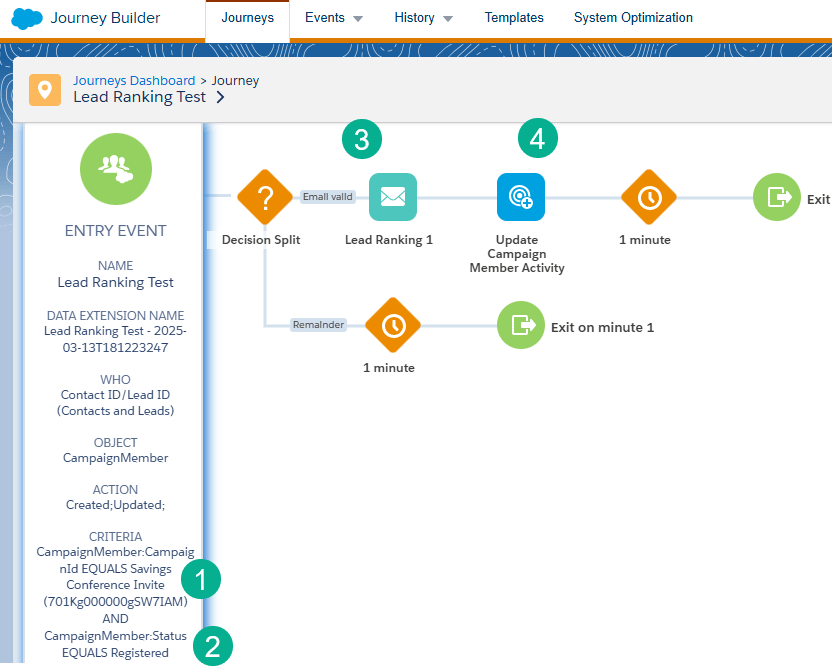Click the Salesforce cloud logo

(27, 18)
